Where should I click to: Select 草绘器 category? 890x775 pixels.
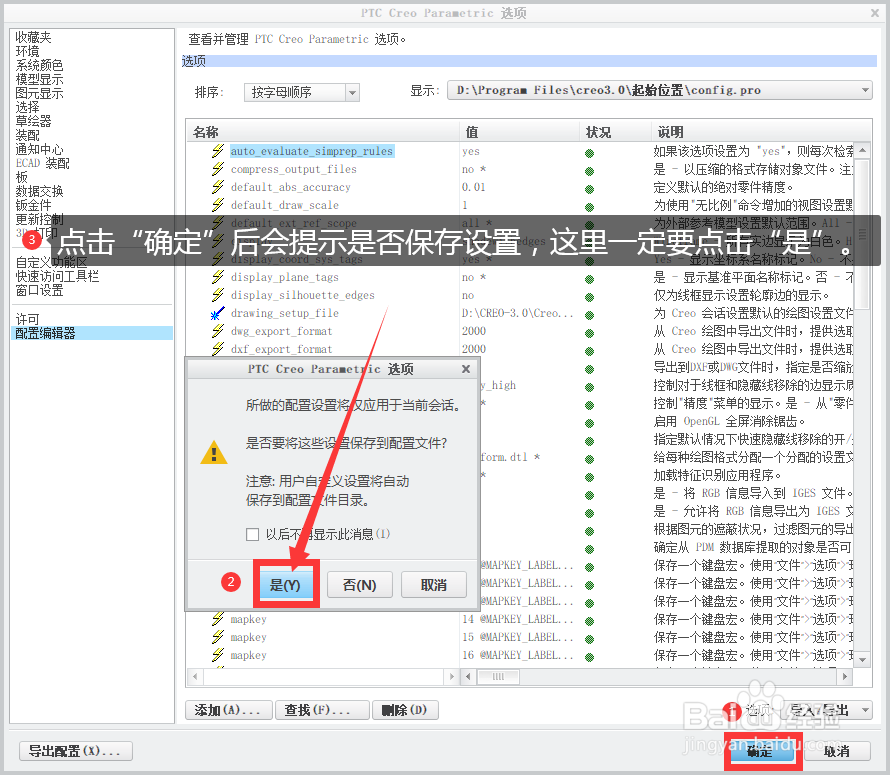point(33,121)
